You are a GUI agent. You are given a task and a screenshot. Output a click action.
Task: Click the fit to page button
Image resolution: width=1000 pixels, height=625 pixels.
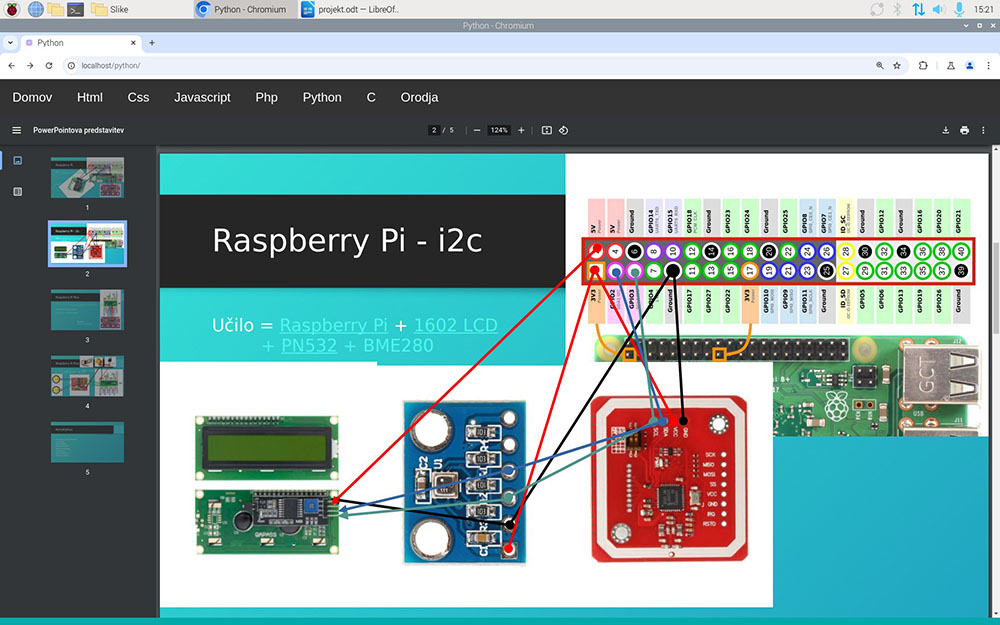(x=547, y=130)
